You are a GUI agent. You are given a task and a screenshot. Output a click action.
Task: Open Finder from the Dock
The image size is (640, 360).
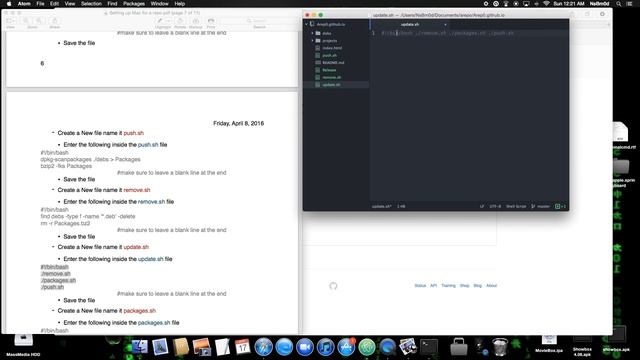click(139, 347)
